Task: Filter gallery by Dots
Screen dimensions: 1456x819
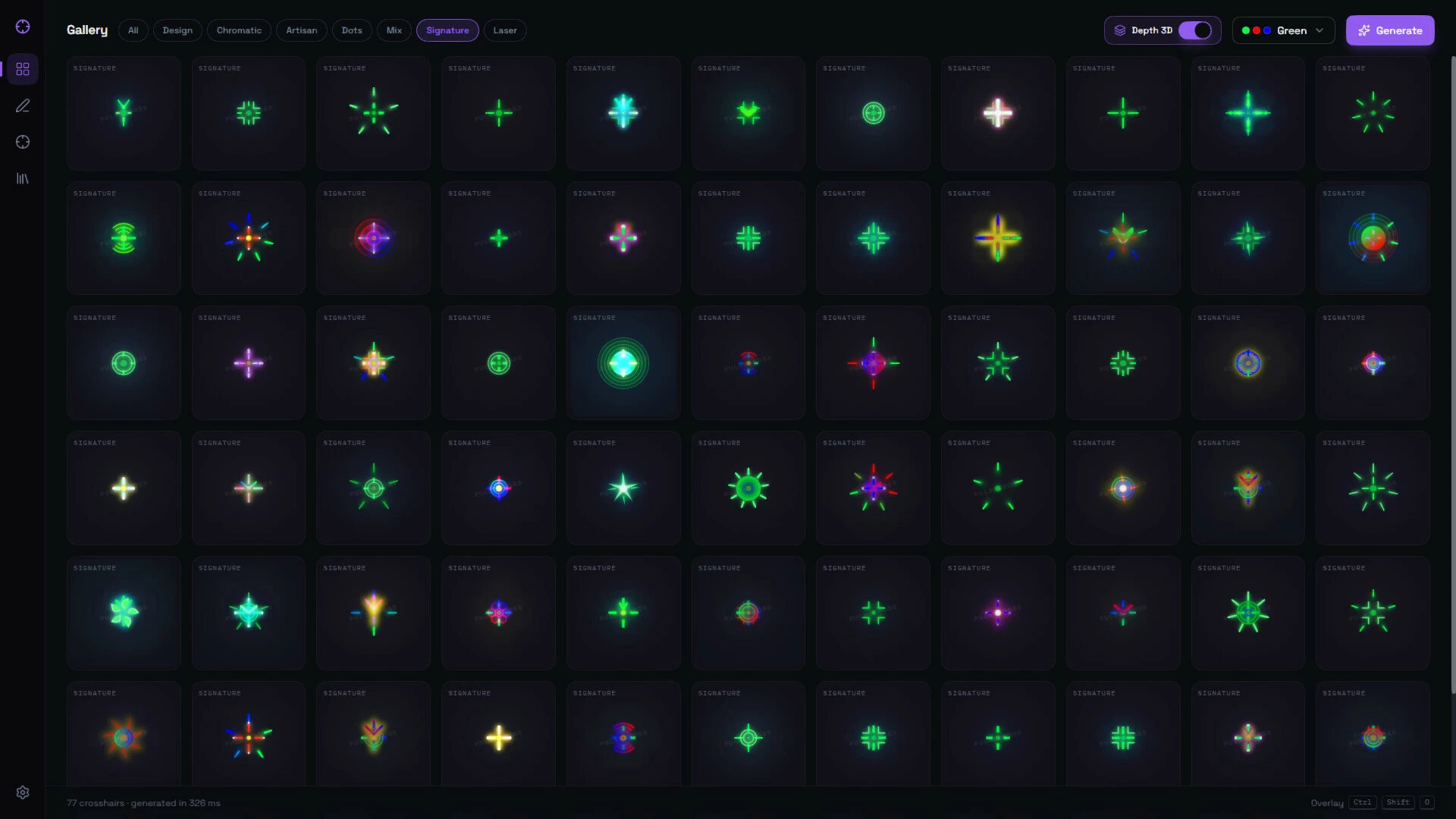Action: tap(352, 30)
